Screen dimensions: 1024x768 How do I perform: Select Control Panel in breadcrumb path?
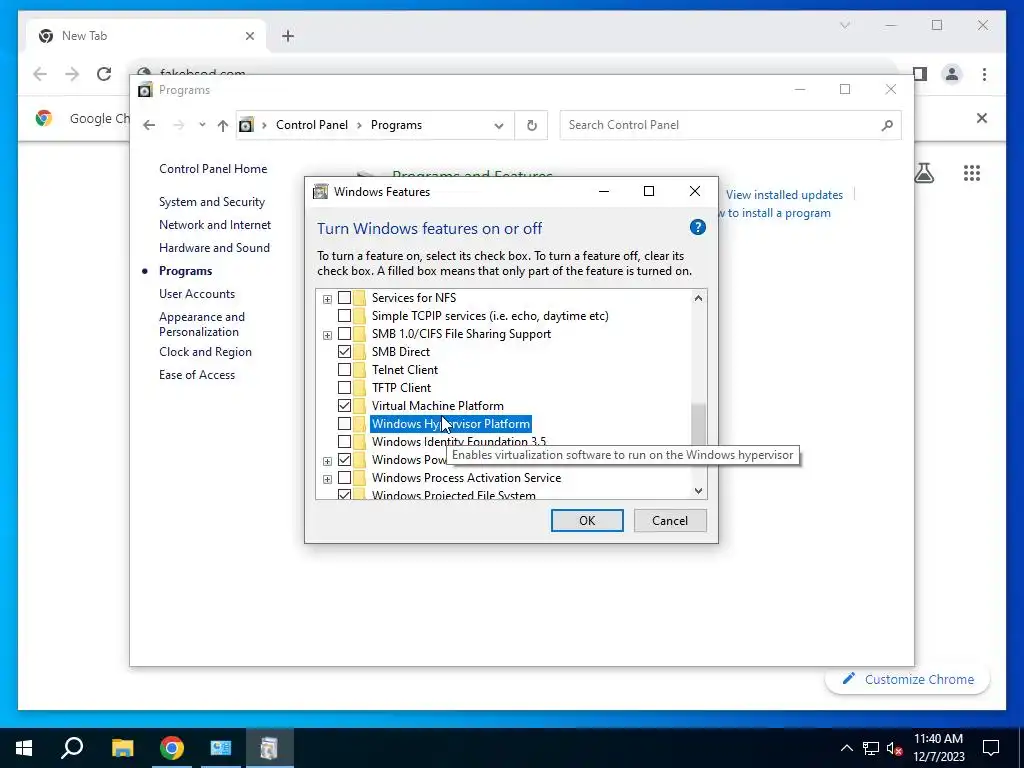312,125
